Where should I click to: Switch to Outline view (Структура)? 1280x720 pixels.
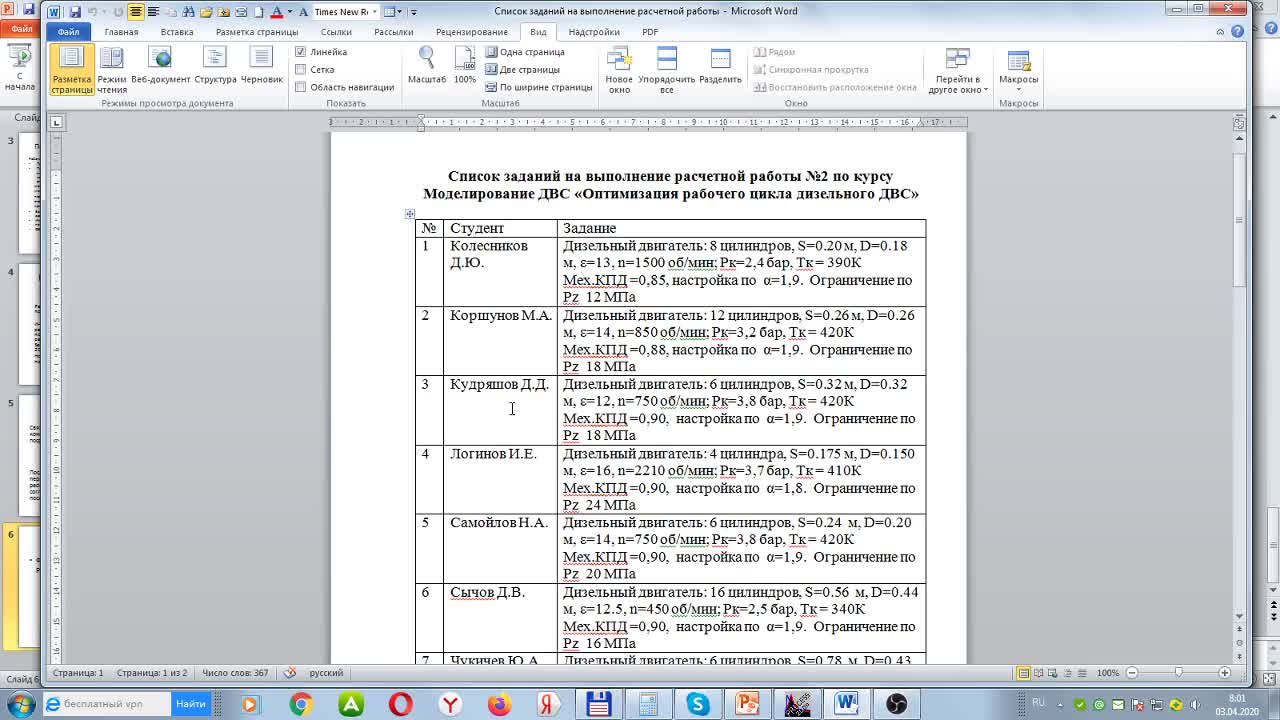click(x=215, y=66)
